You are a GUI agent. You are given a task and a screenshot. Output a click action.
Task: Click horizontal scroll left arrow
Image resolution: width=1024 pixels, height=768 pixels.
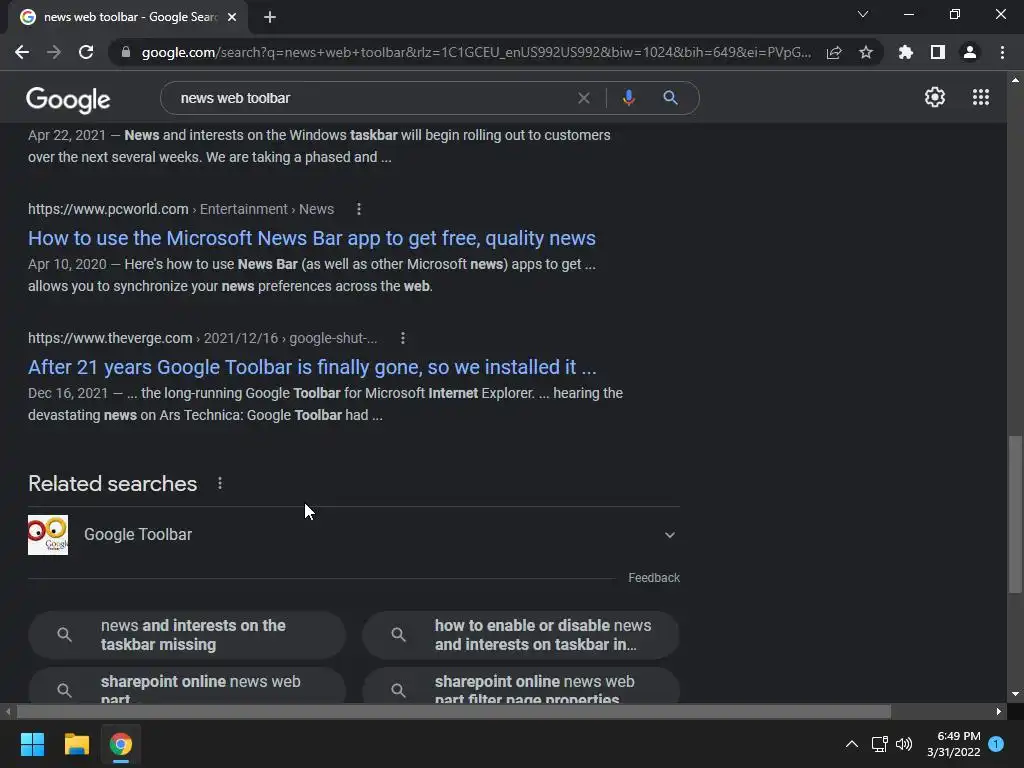point(8,711)
